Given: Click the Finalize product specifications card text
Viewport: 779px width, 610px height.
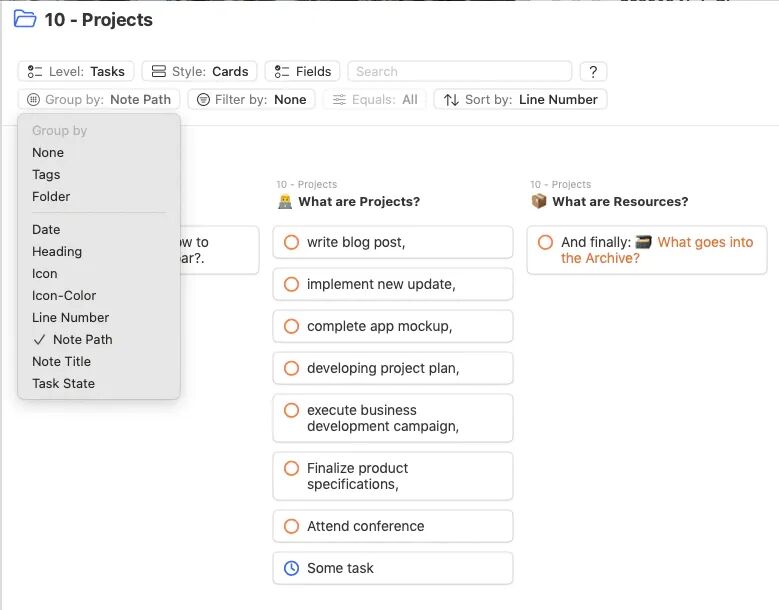Looking at the screenshot, I should click(x=357, y=476).
